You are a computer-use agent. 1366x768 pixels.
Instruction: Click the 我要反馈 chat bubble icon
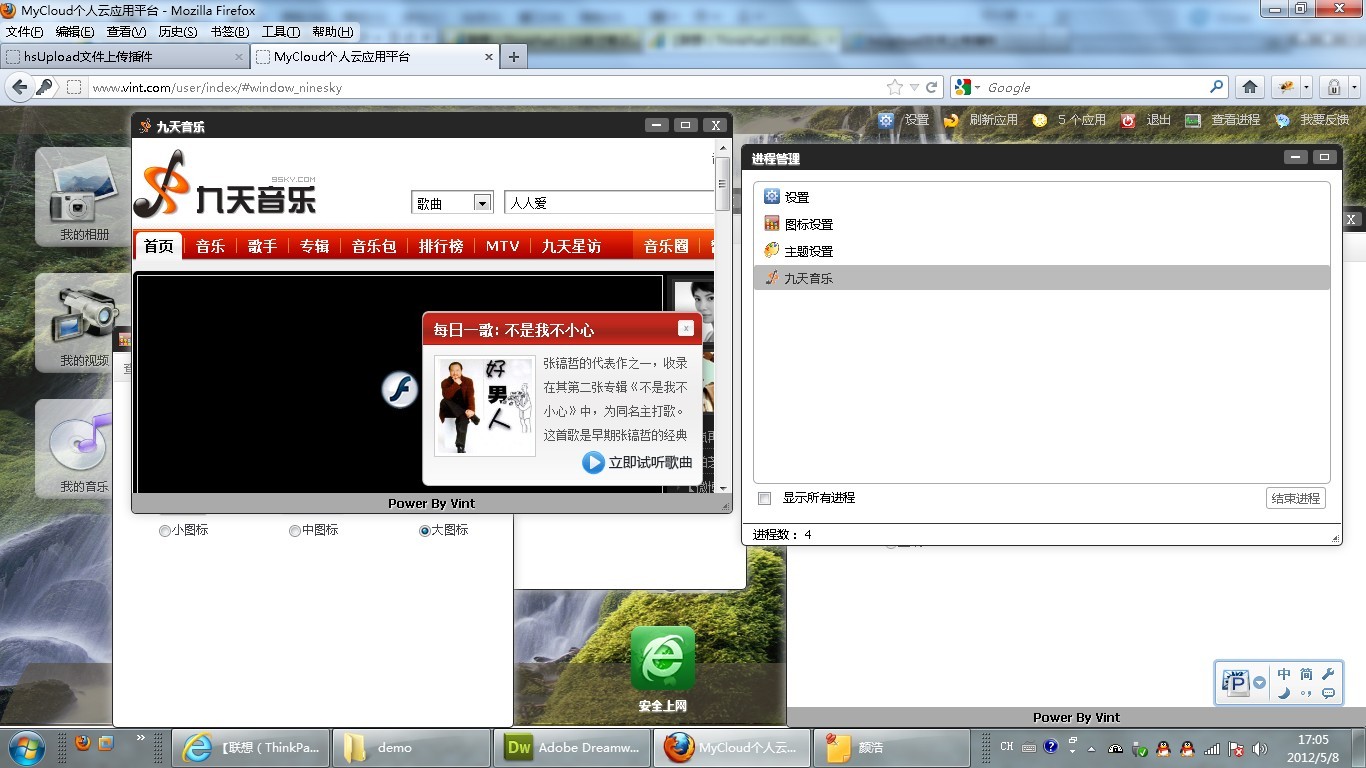coord(1282,120)
